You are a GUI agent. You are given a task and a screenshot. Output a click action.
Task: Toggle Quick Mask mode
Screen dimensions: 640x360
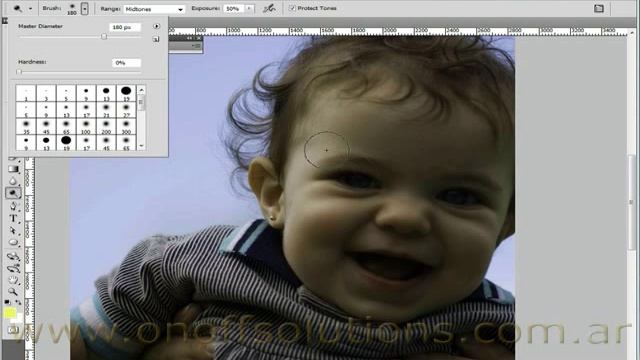click(13, 330)
